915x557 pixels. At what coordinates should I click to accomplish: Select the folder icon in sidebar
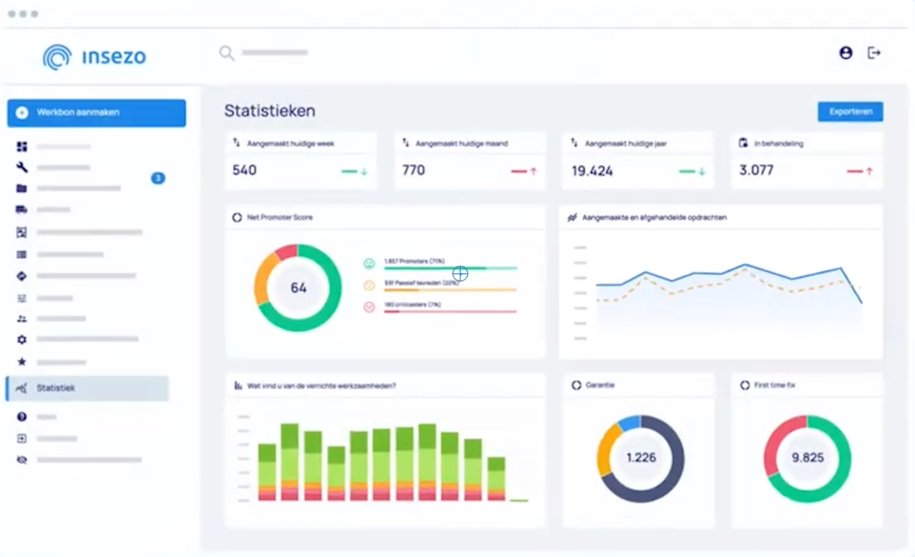pyautogui.click(x=22, y=188)
